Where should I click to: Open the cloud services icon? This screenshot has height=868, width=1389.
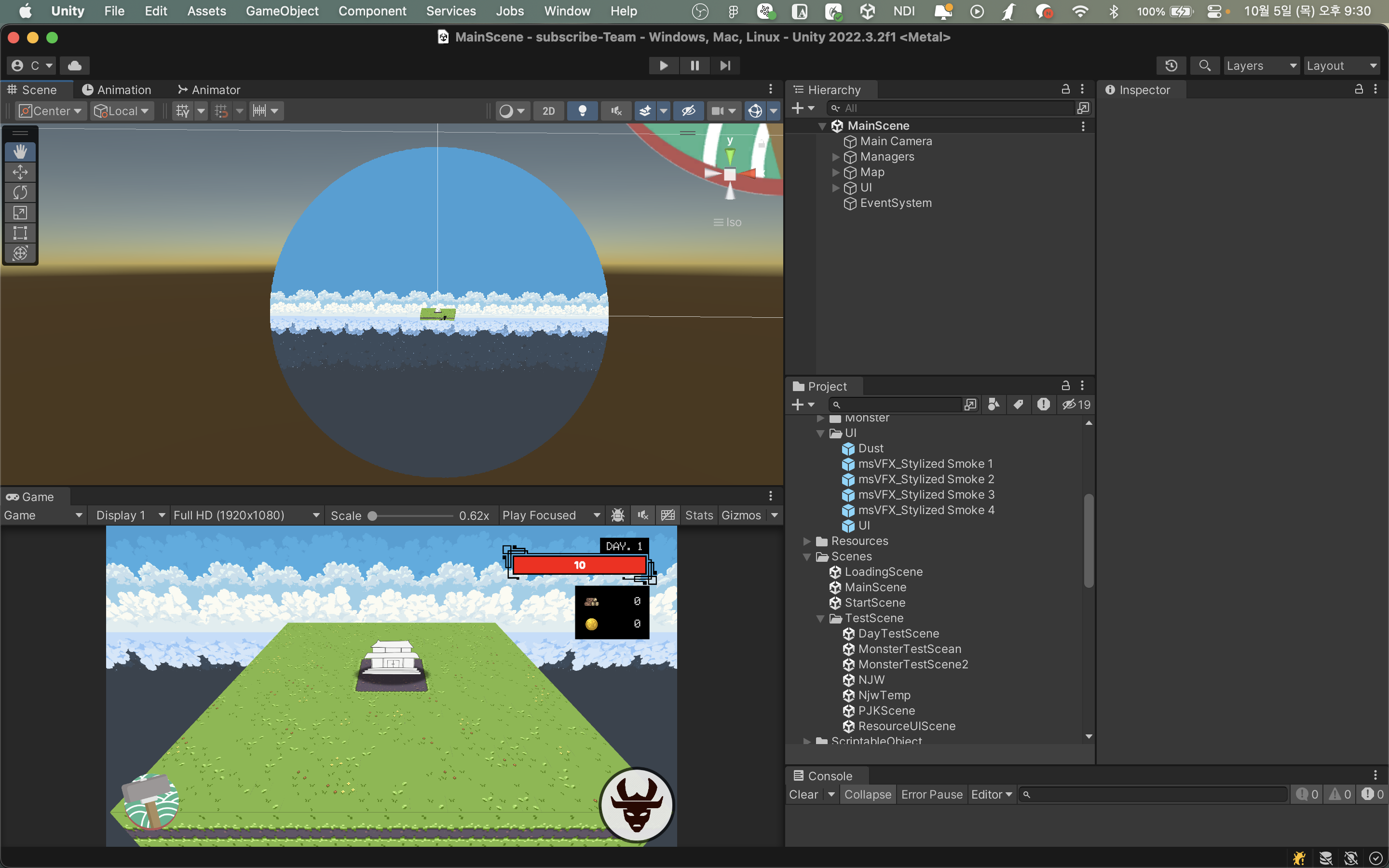pyautogui.click(x=75, y=66)
